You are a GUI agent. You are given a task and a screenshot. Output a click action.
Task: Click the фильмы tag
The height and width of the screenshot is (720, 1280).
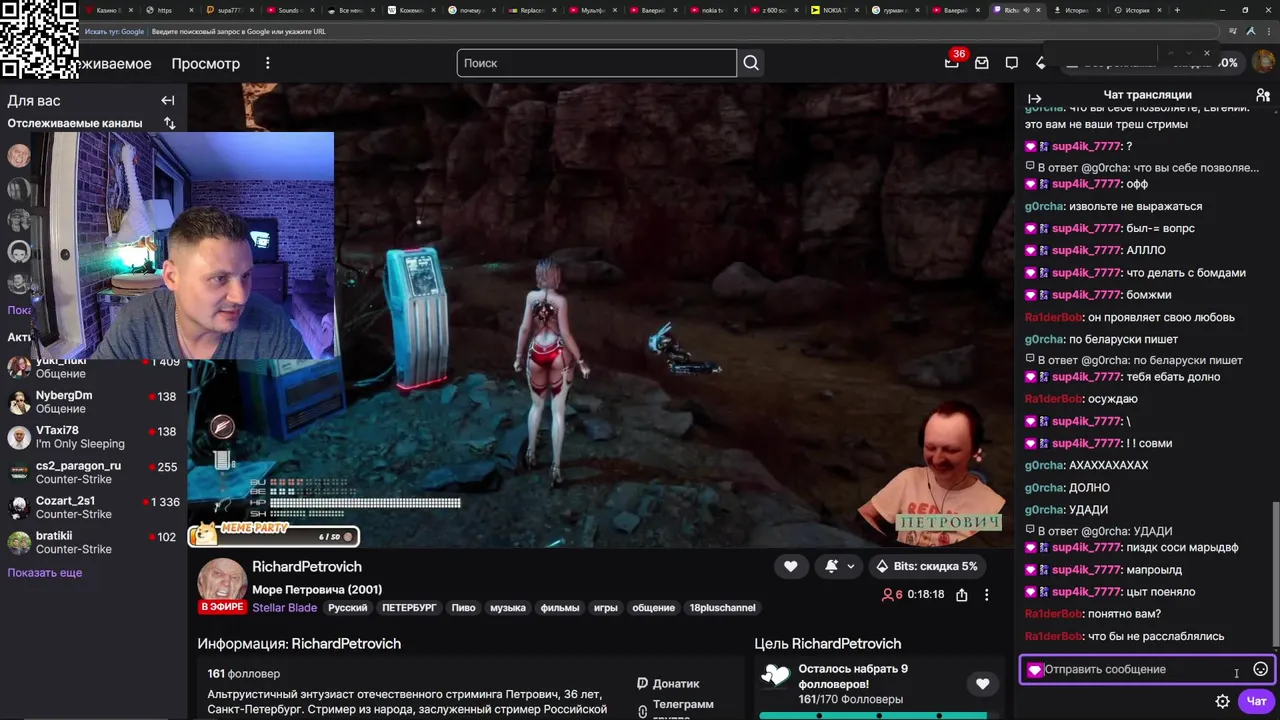point(560,608)
